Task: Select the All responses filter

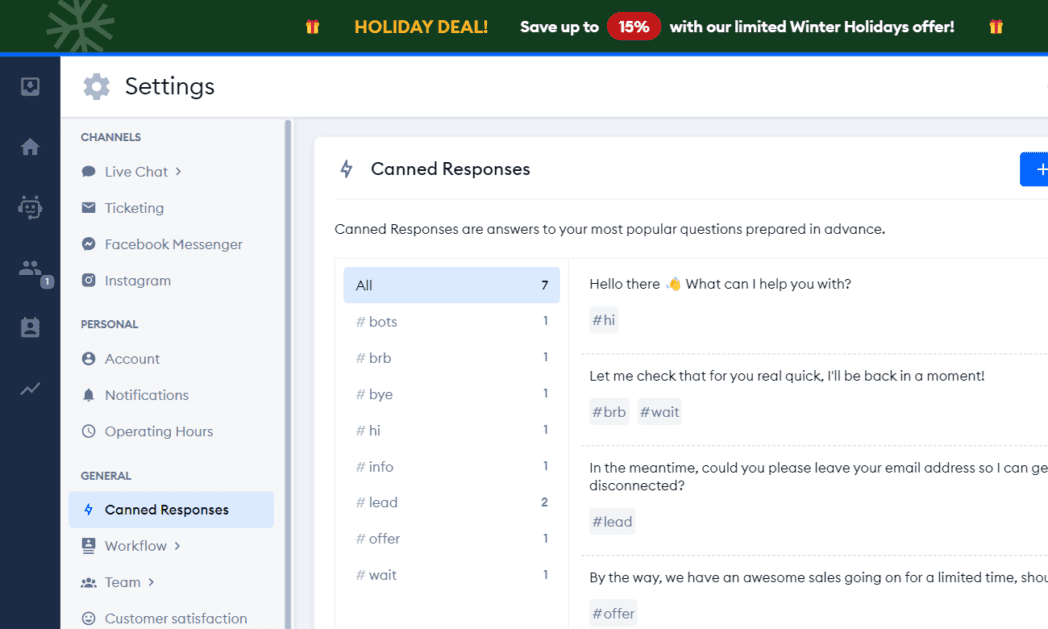Action: pos(451,285)
